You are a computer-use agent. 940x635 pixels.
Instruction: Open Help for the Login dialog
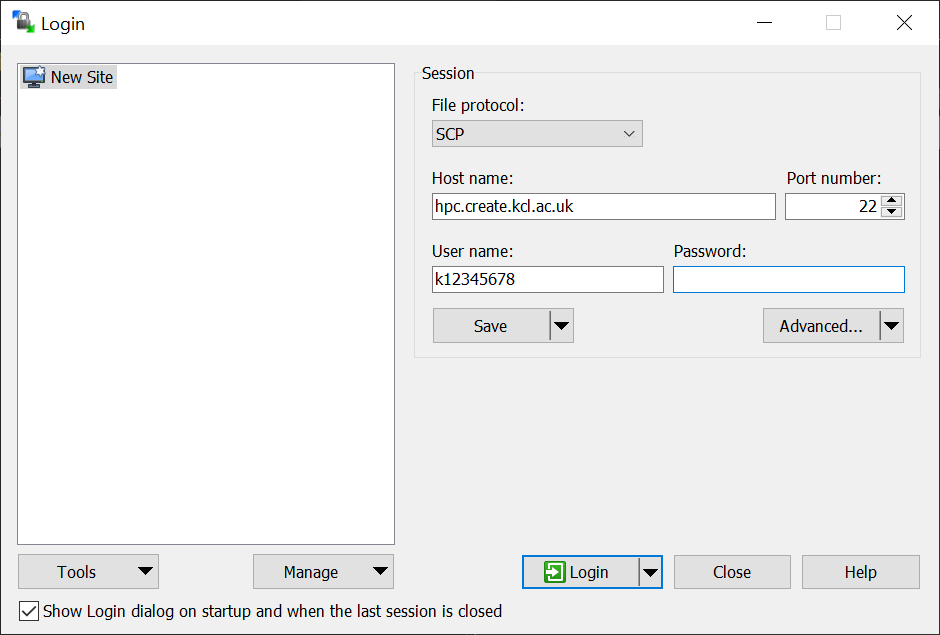(x=861, y=572)
